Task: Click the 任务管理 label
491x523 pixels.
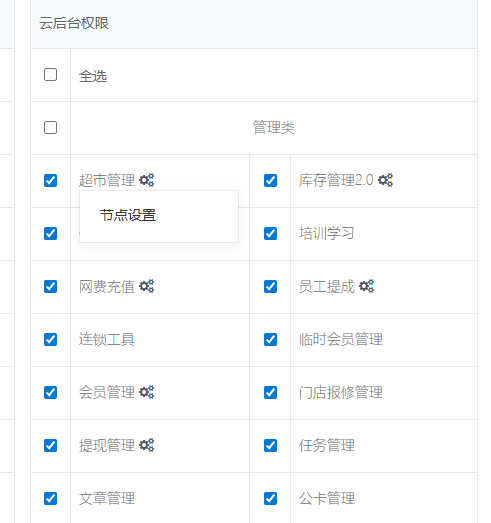Action: click(x=327, y=446)
